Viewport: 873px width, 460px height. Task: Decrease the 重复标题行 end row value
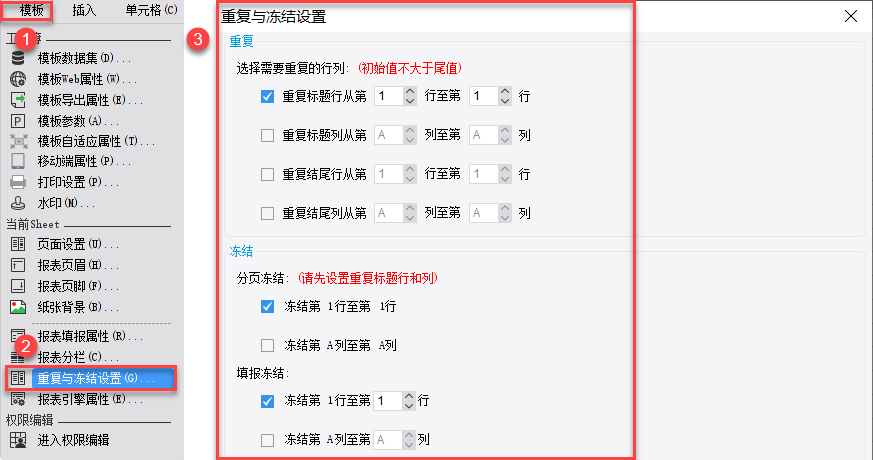504,102
